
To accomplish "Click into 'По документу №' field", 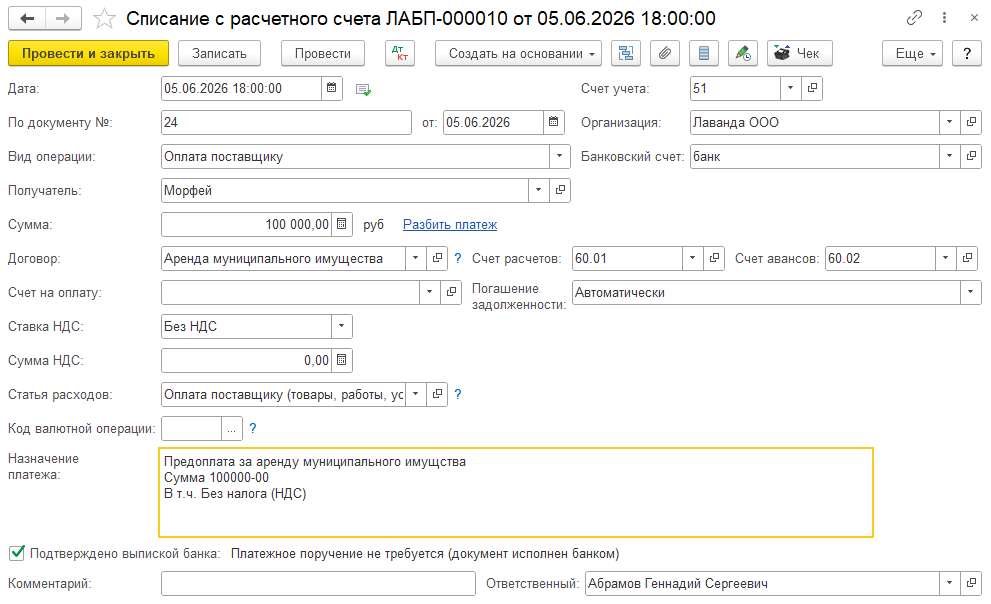I will (286, 123).
